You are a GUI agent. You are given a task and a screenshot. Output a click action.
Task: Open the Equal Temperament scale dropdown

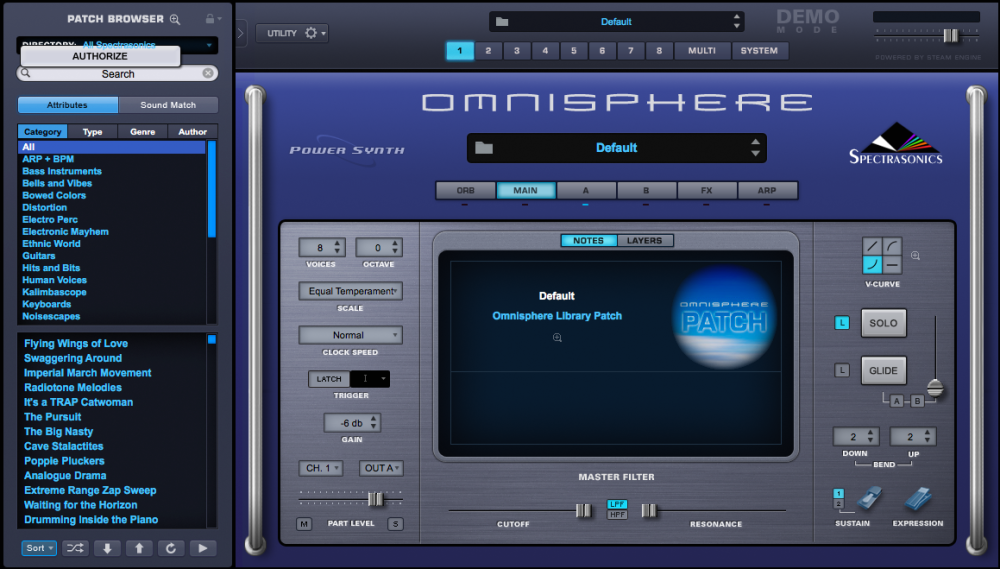point(350,291)
